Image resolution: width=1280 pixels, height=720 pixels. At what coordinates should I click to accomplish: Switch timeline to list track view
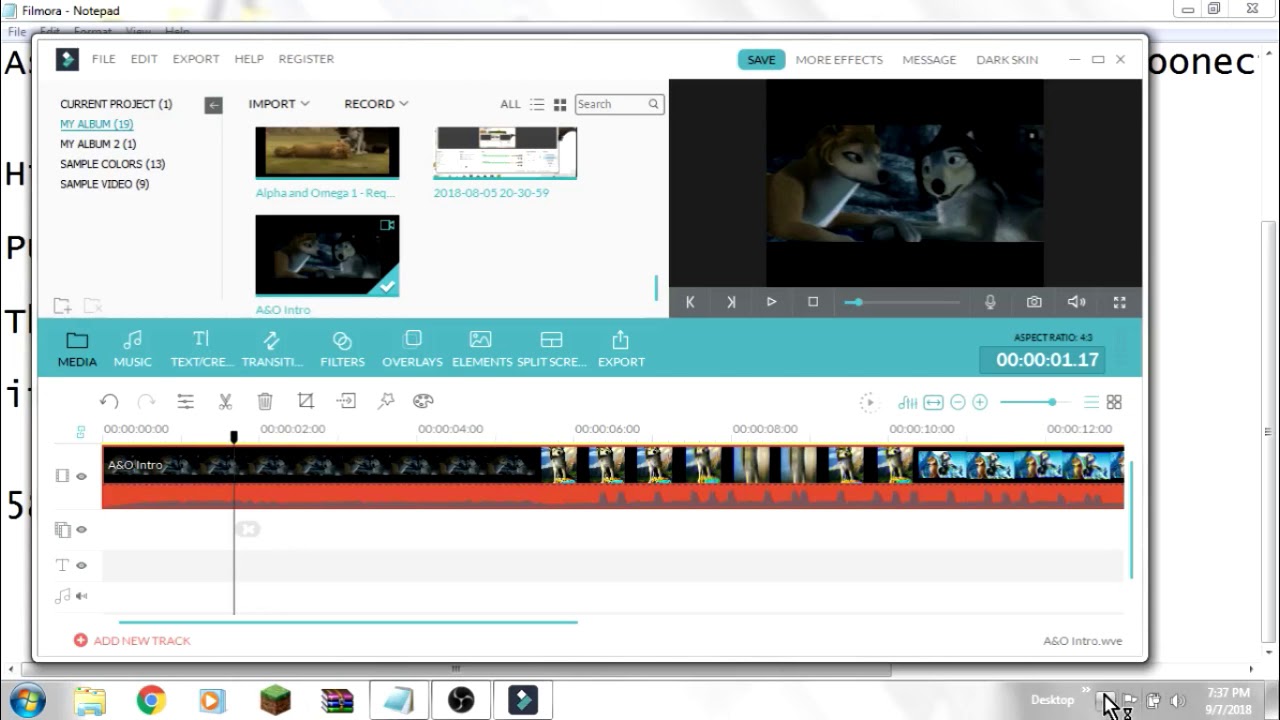point(1091,402)
